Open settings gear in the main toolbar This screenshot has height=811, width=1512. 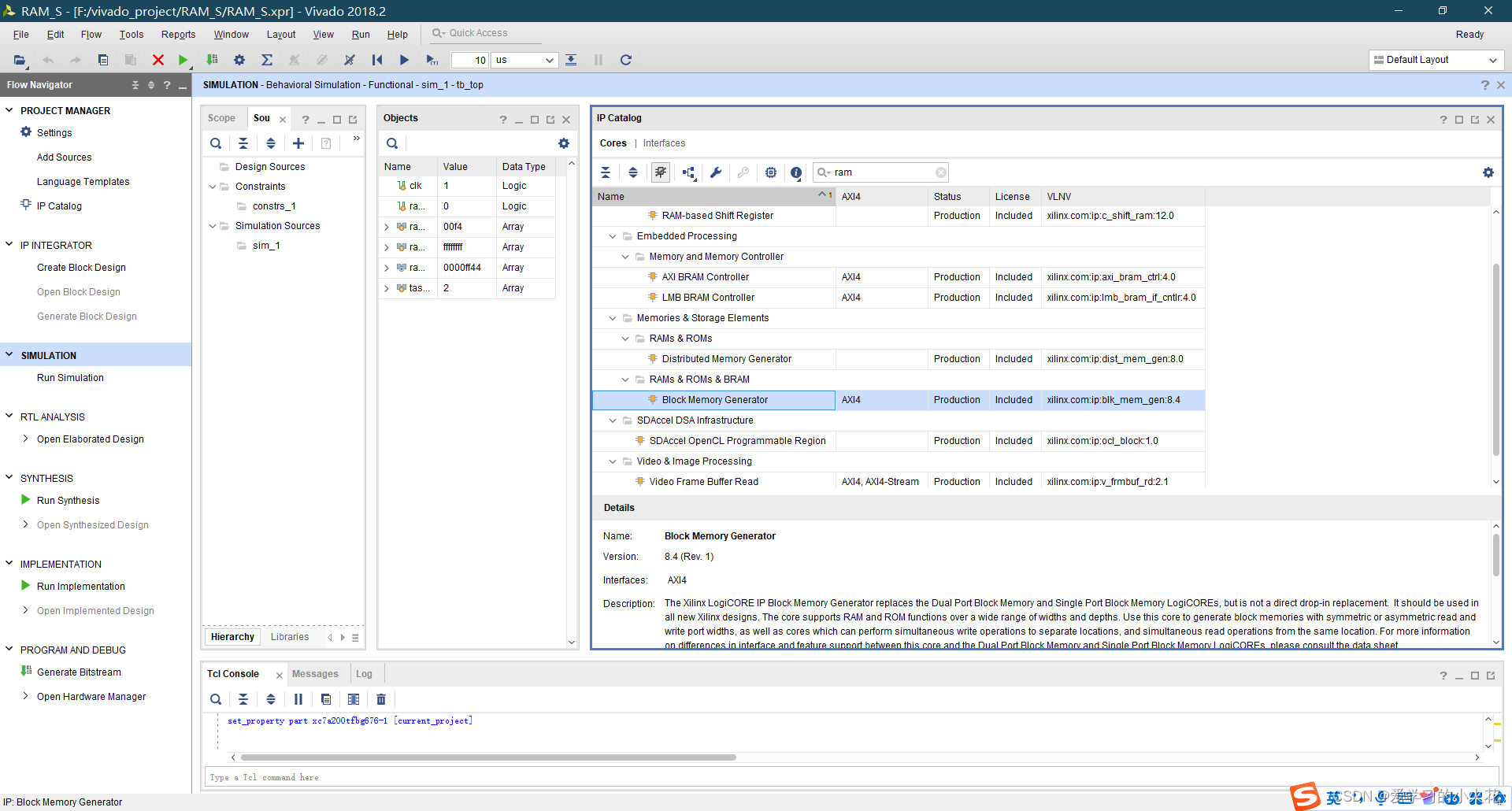(x=239, y=60)
